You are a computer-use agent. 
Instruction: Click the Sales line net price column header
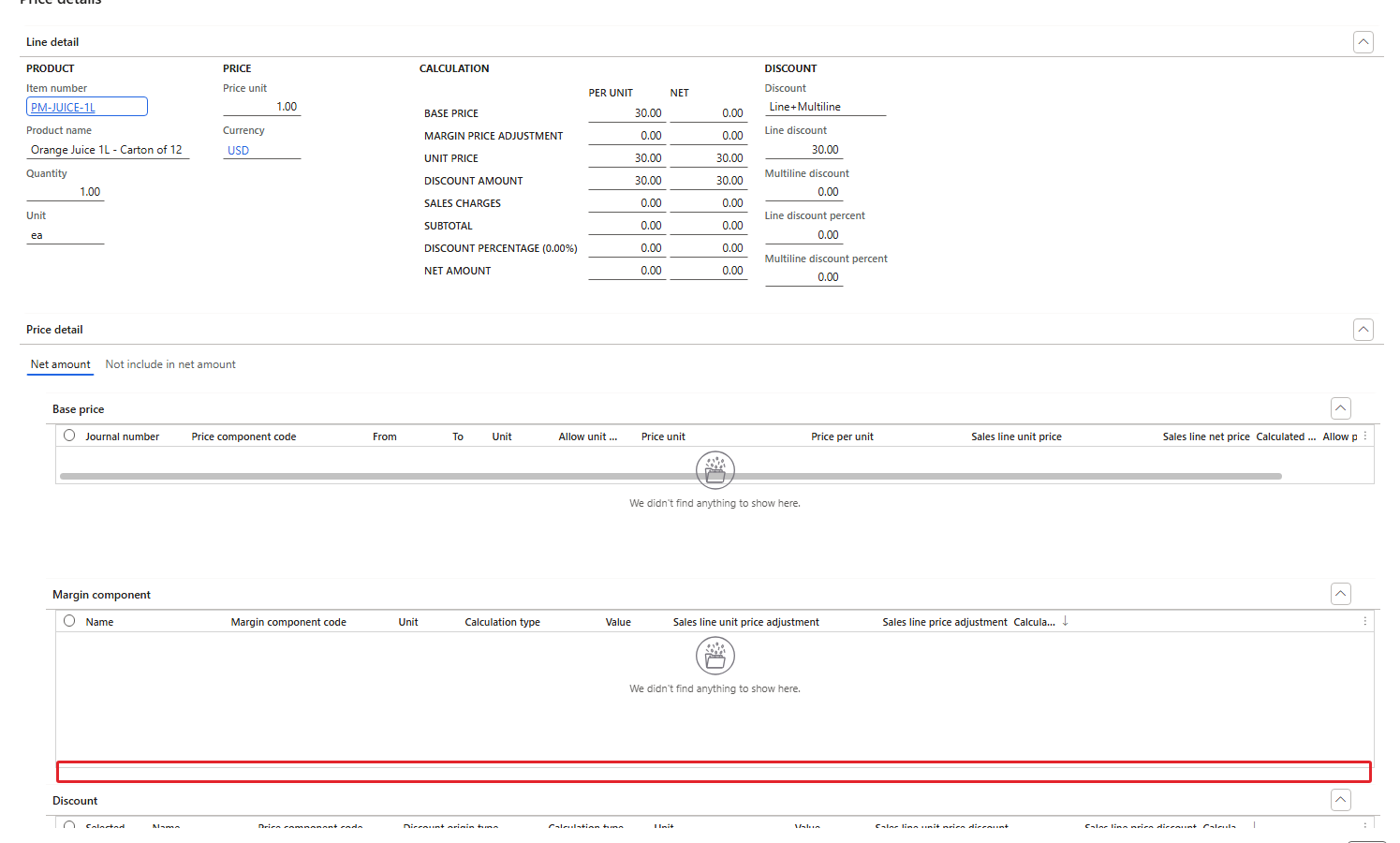[x=1206, y=436]
